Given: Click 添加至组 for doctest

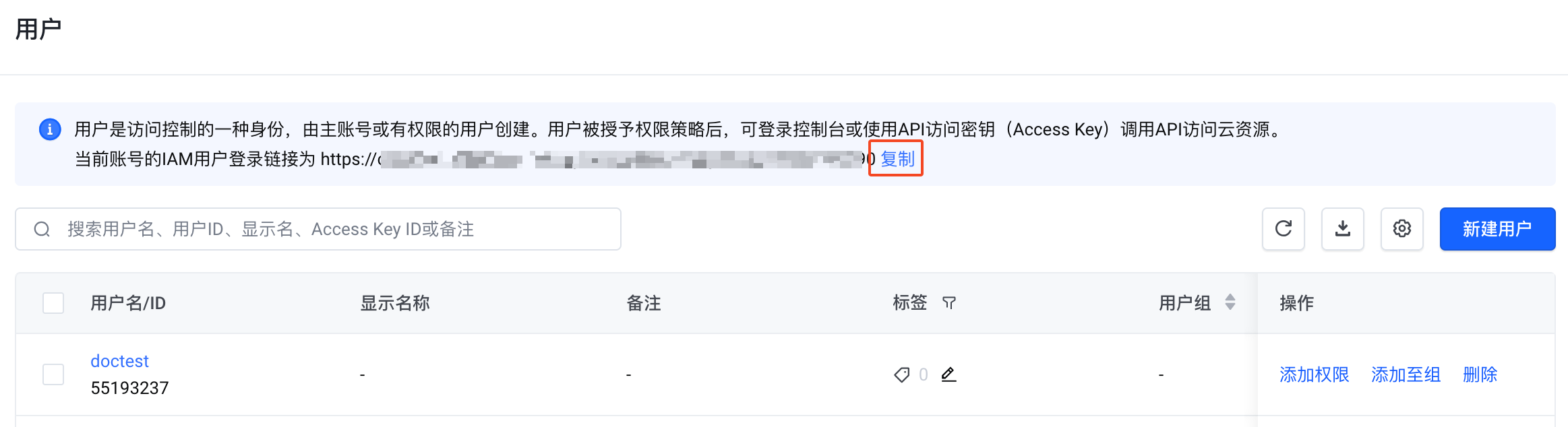Looking at the screenshot, I should pyautogui.click(x=1406, y=374).
